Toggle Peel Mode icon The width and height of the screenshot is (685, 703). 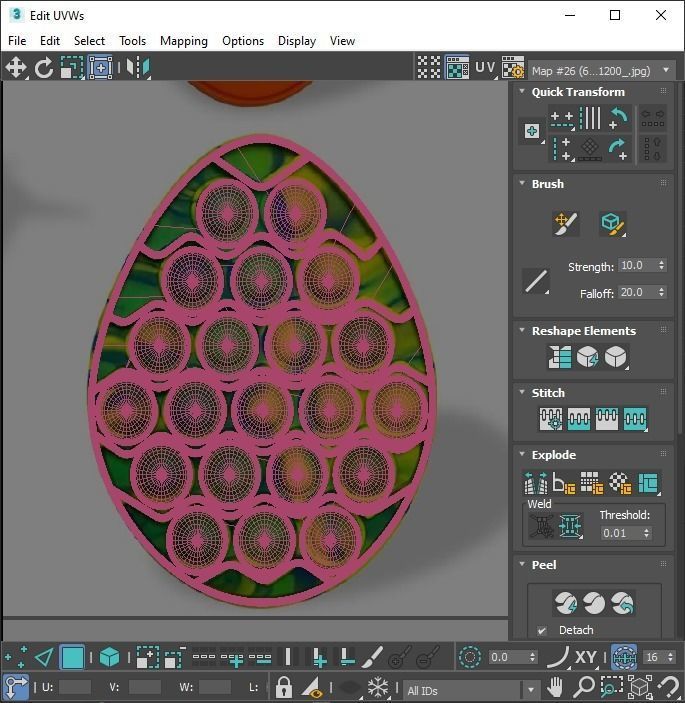tap(594, 603)
